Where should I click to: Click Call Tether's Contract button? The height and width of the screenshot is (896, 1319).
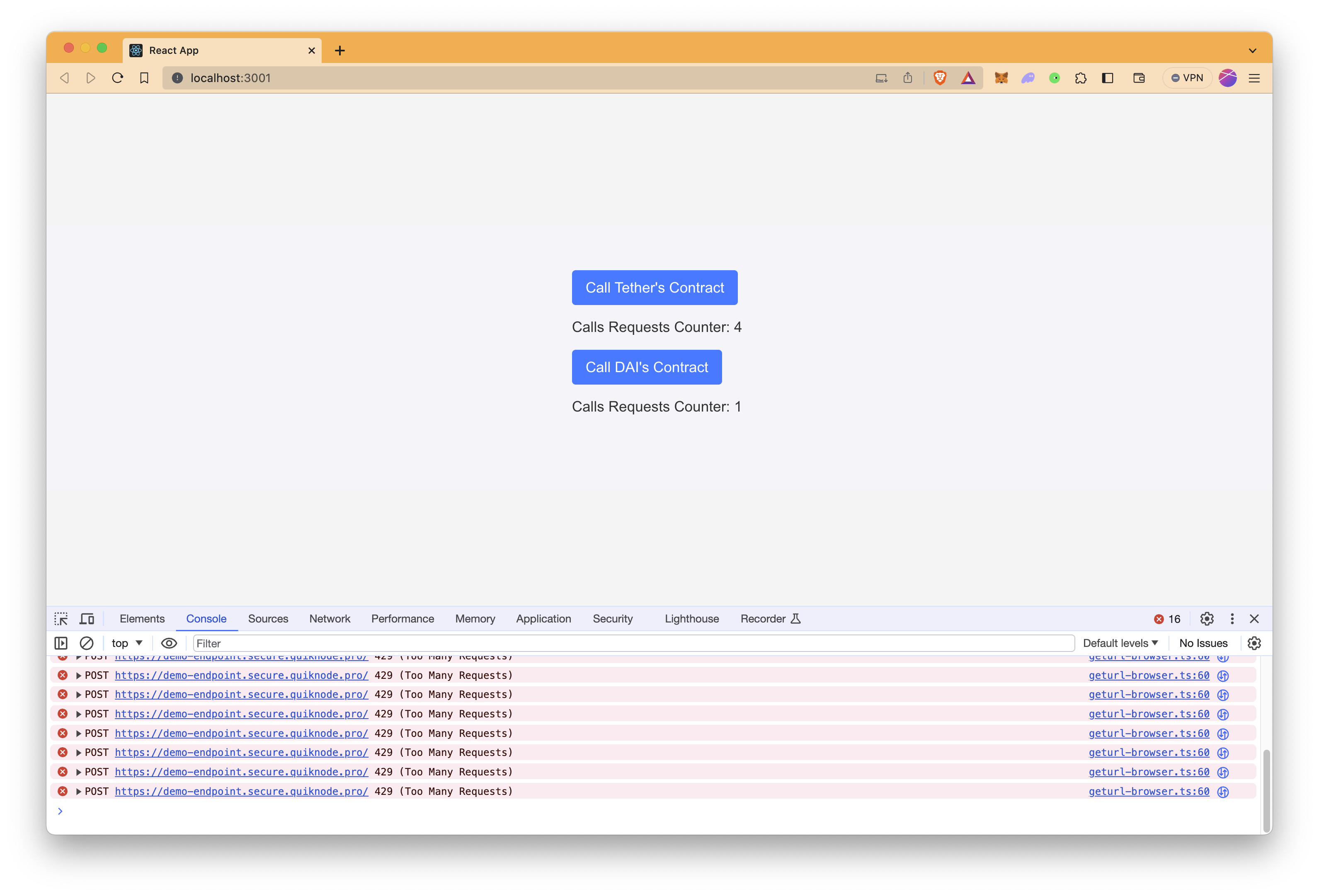[x=654, y=287]
